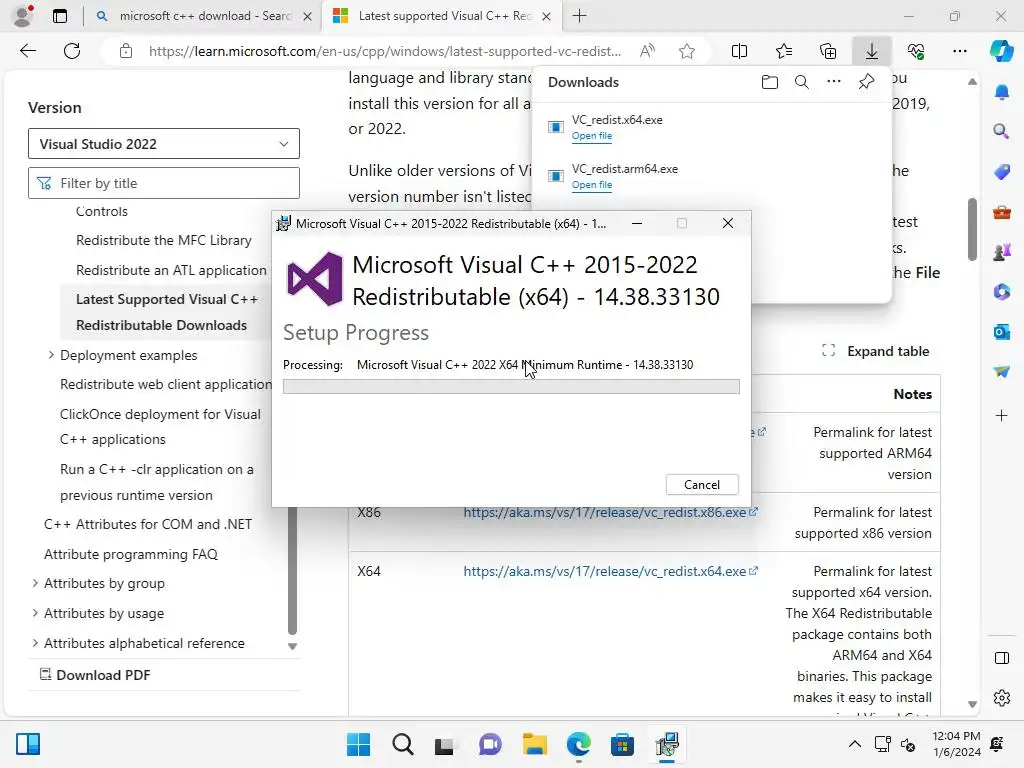
Task: Open sidebar settings gear icon
Action: (x=1002, y=698)
